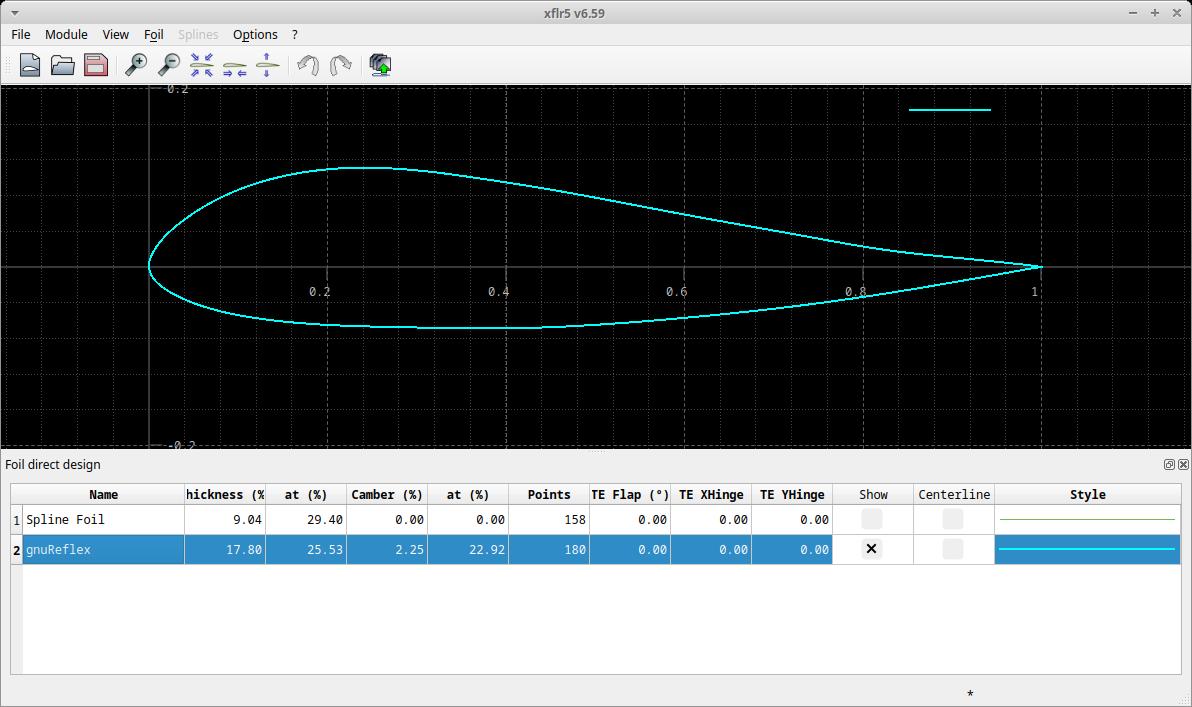Open the Options menu

click(x=255, y=34)
